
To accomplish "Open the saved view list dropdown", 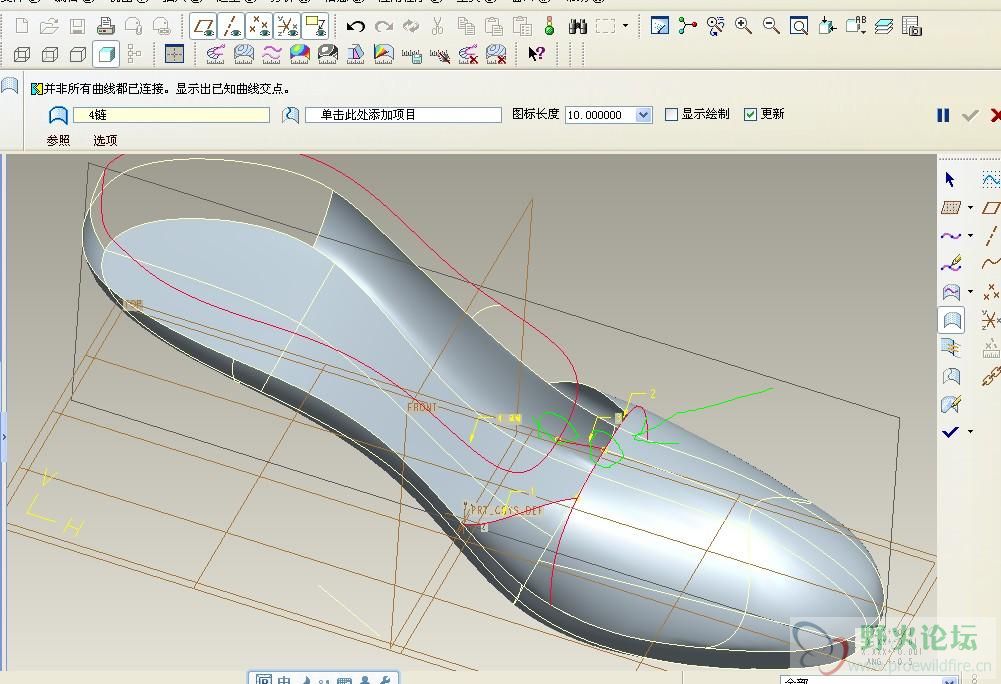I will click(855, 26).
